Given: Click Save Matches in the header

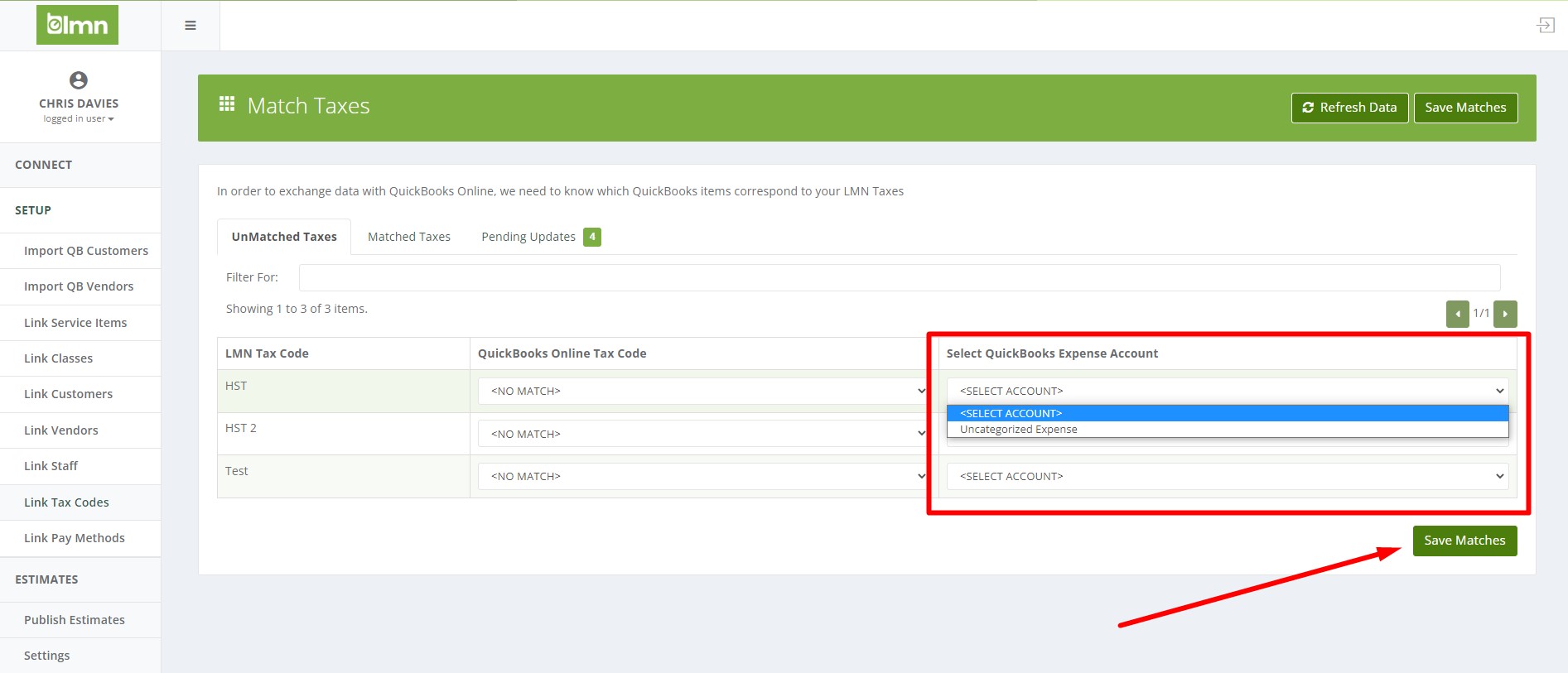Looking at the screenshot, I should pos(1465,108).
